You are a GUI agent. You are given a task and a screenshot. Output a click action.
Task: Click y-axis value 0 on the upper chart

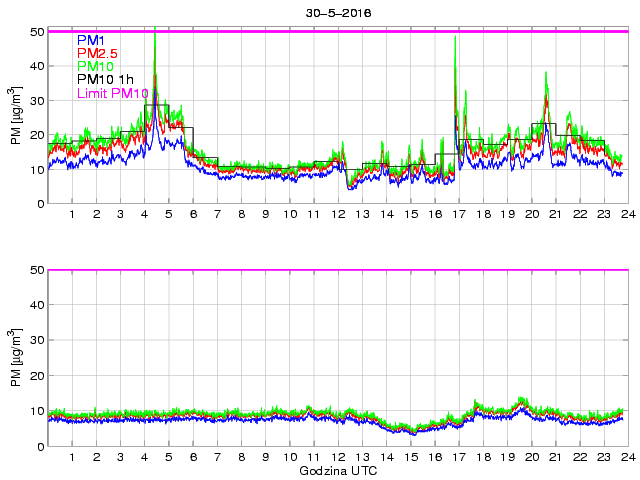pyautogui.click(x=41, y=204)
